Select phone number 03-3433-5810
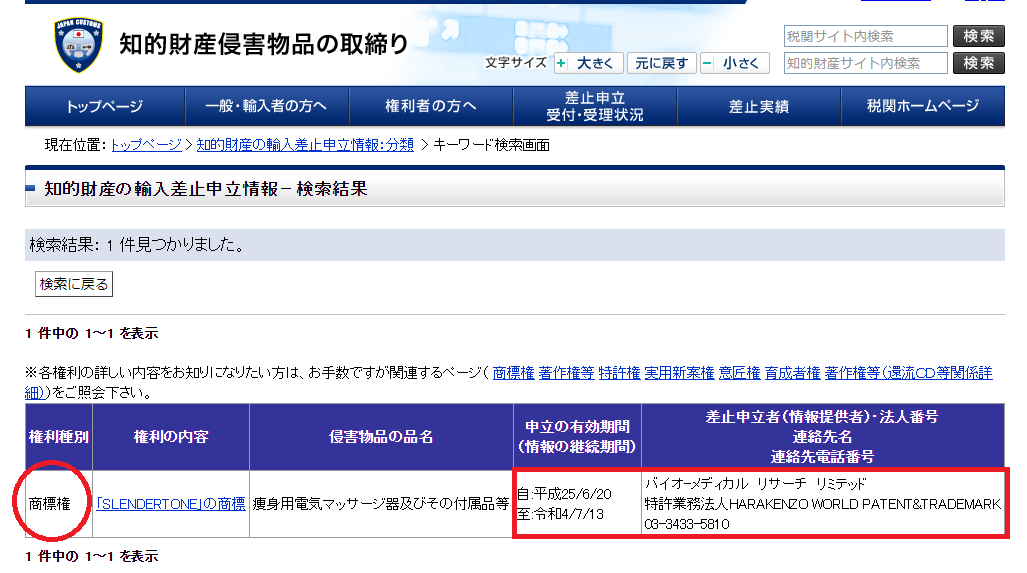Viewport: 1027px width, 573px height. [x=686, y=524]
